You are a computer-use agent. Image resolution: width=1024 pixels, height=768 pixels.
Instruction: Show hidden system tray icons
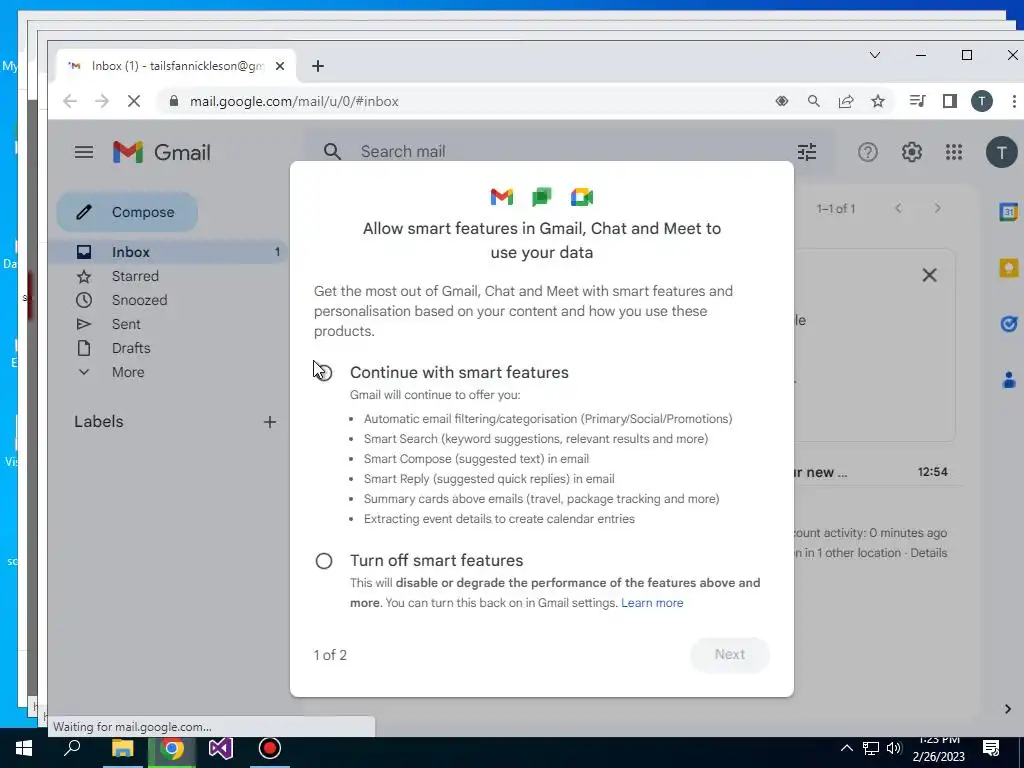coord(846,748)
